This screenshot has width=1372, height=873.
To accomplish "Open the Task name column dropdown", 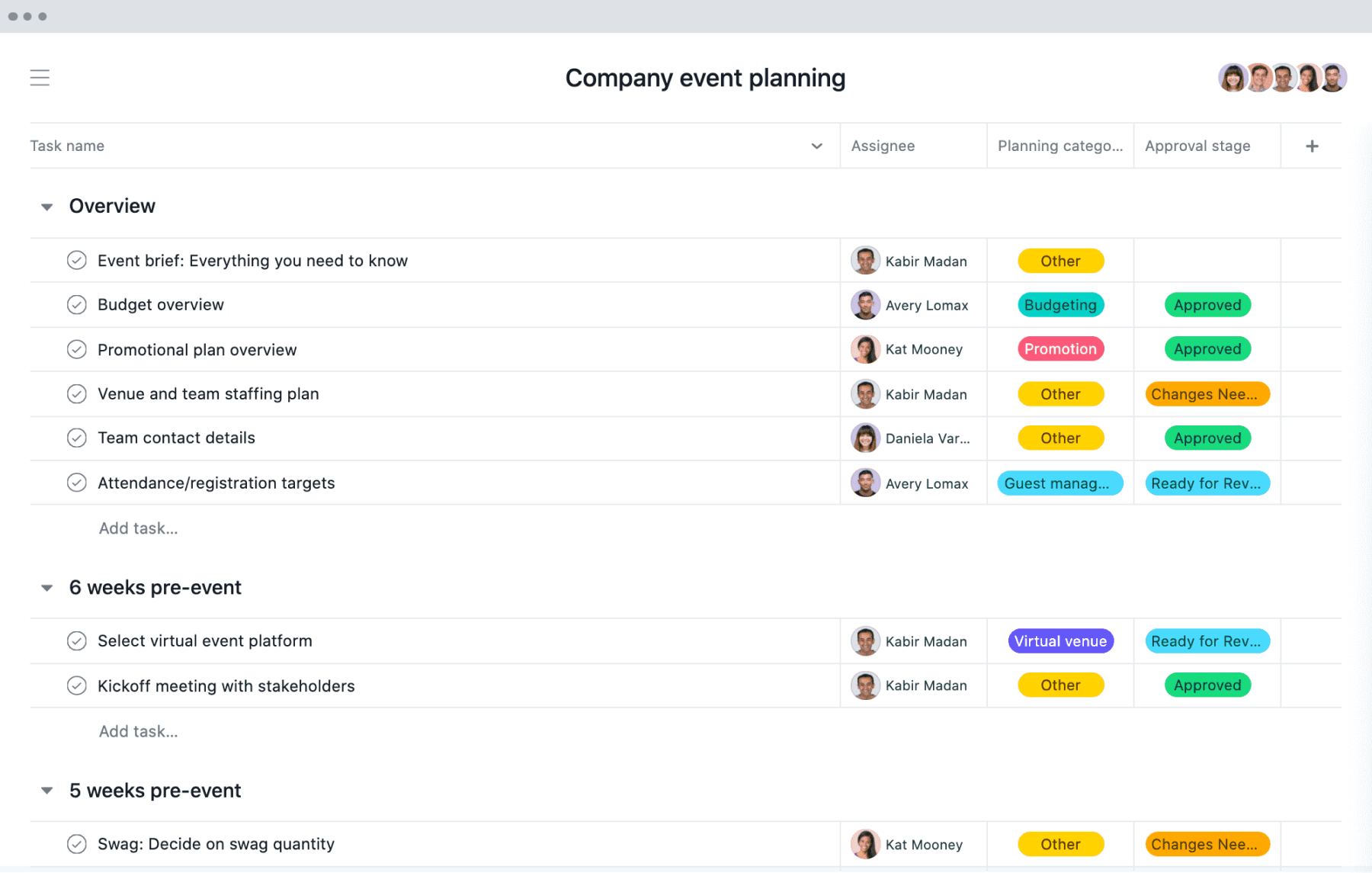I will pyautogui.click(x=816, y=146).
